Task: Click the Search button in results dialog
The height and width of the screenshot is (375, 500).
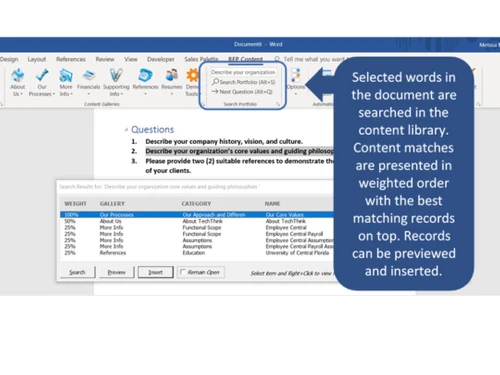Action: (77, 272)
